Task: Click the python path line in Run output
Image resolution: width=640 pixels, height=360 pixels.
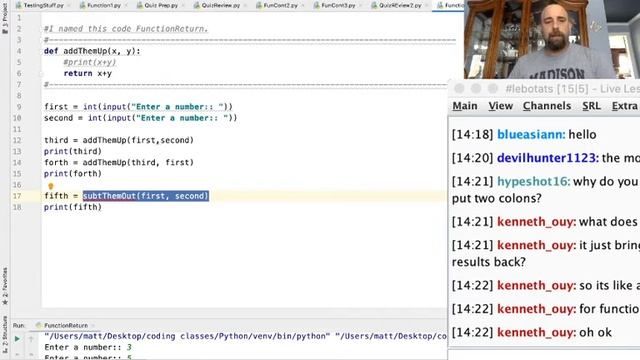Action: pyautogui.click(x=245, y=336)
